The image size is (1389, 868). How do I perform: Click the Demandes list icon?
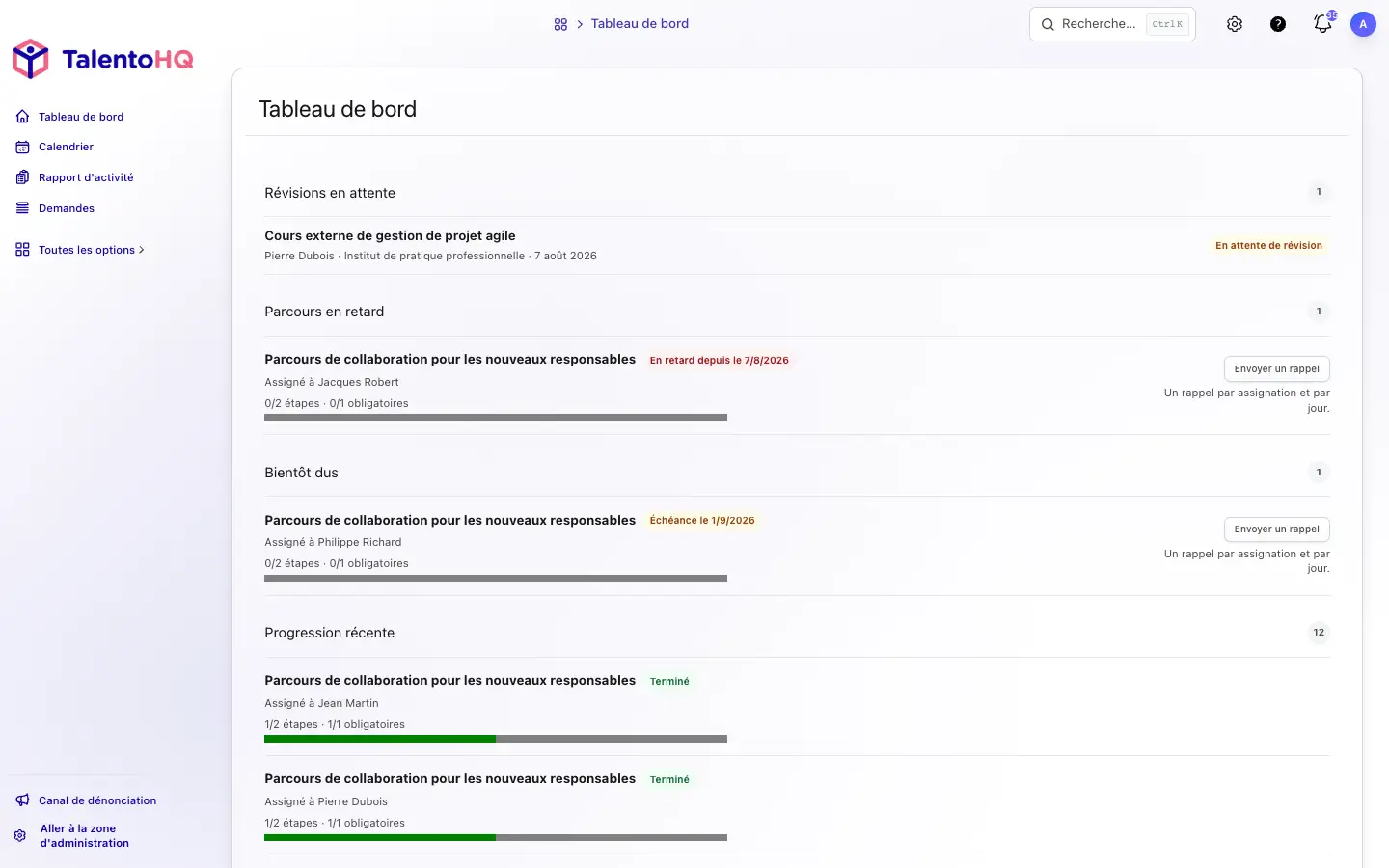click(x=22, y=208)
